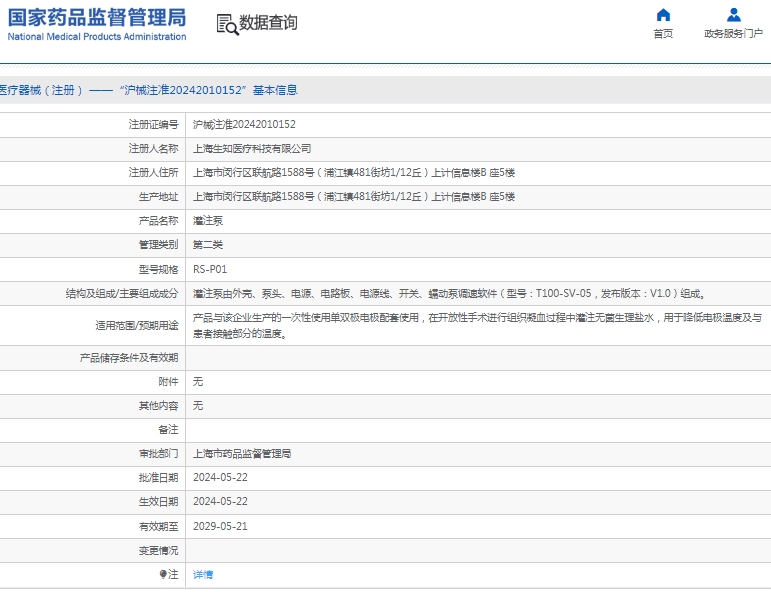Click model specification value RS-P01
This screenshot has height=592, width=771.
(210, 269)
